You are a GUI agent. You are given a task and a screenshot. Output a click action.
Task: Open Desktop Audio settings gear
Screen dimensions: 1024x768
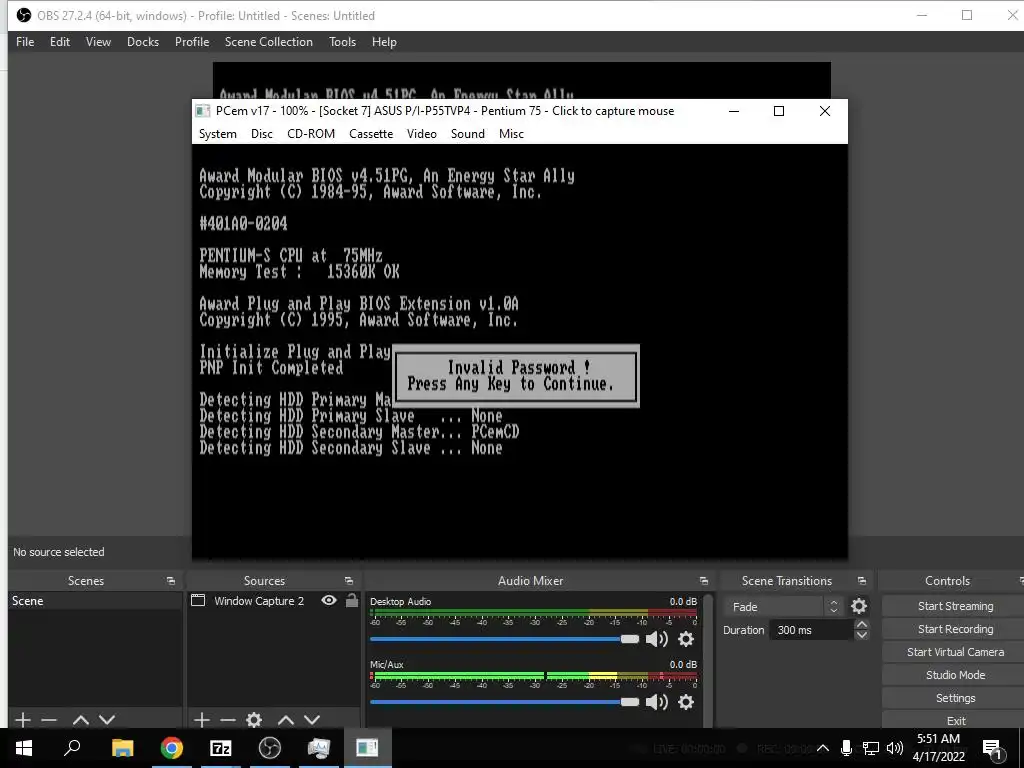686,639
